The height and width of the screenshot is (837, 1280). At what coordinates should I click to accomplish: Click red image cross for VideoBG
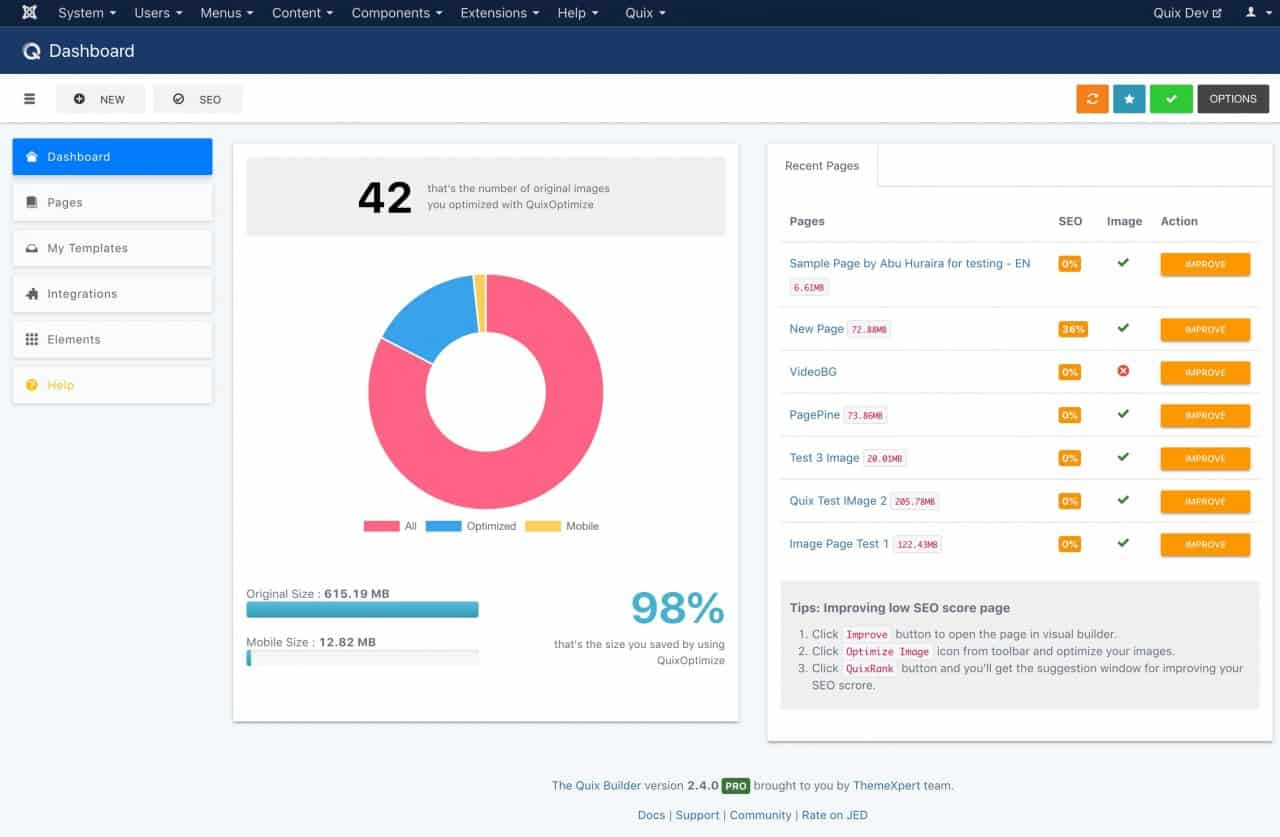[x=1123, y=371]
